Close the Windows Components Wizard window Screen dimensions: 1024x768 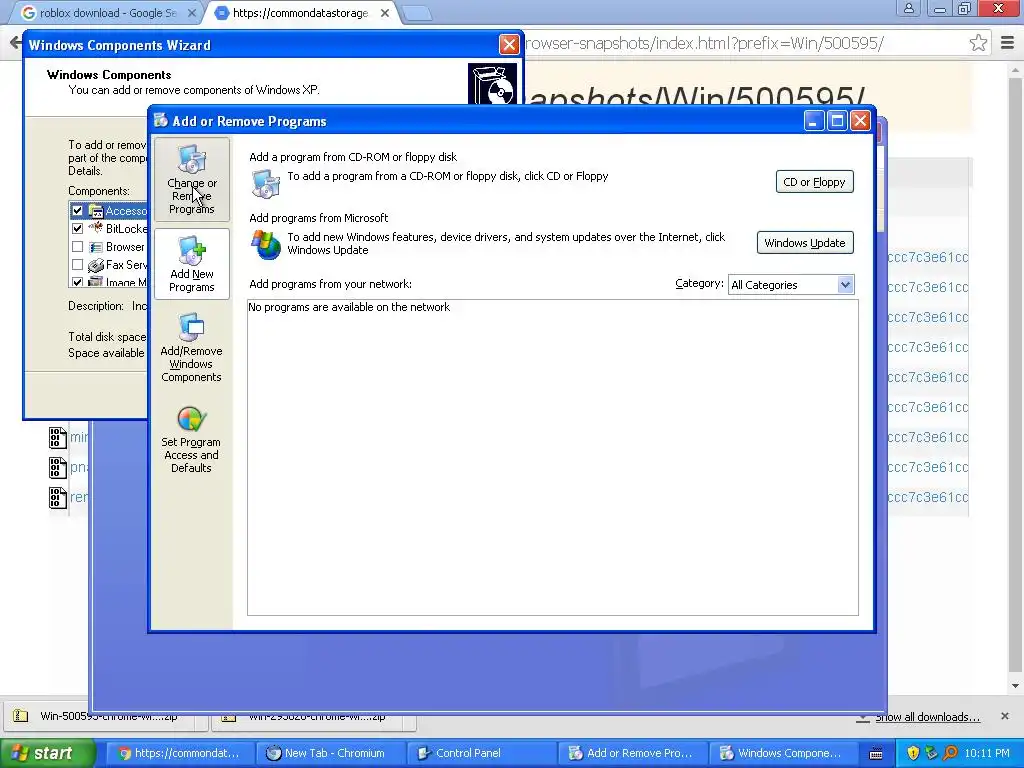509,44
